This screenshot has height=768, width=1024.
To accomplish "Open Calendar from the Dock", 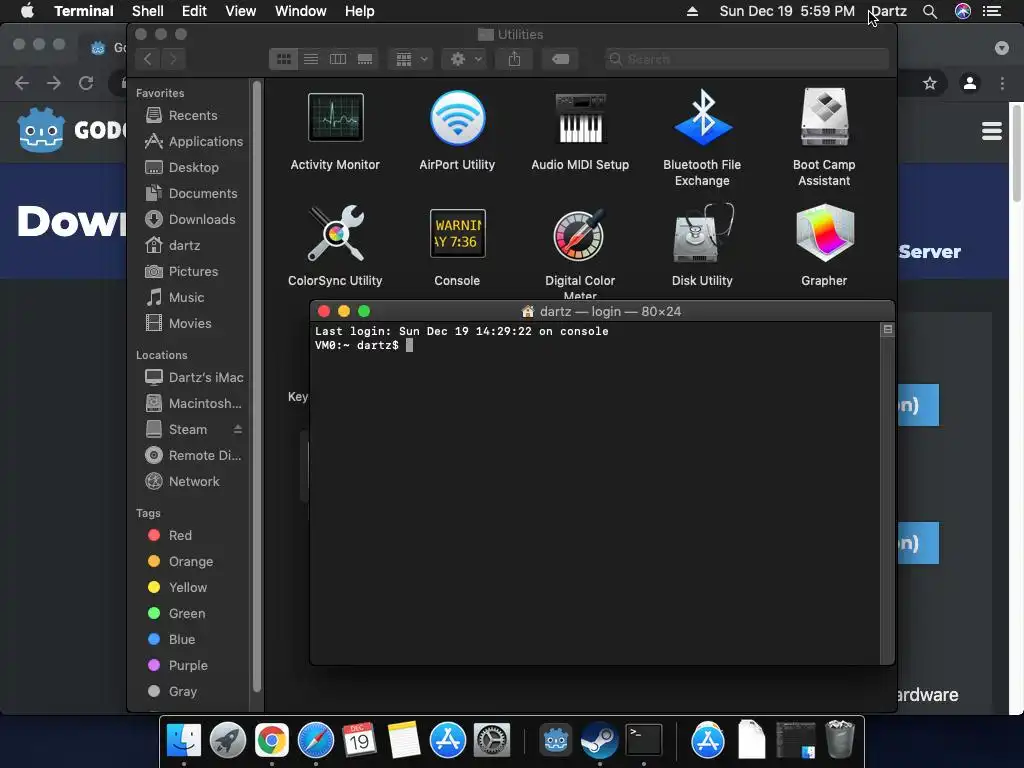I will coord(359,741).
